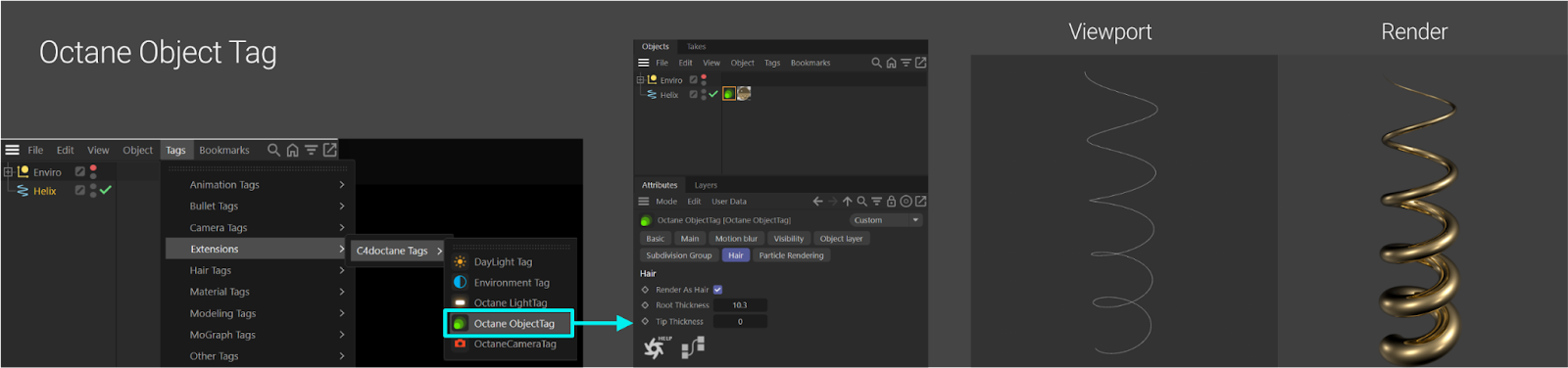Viewport: 1568px width, 368px height.
Task: Click the Root Thickness value field
Action: click(740, 305)
